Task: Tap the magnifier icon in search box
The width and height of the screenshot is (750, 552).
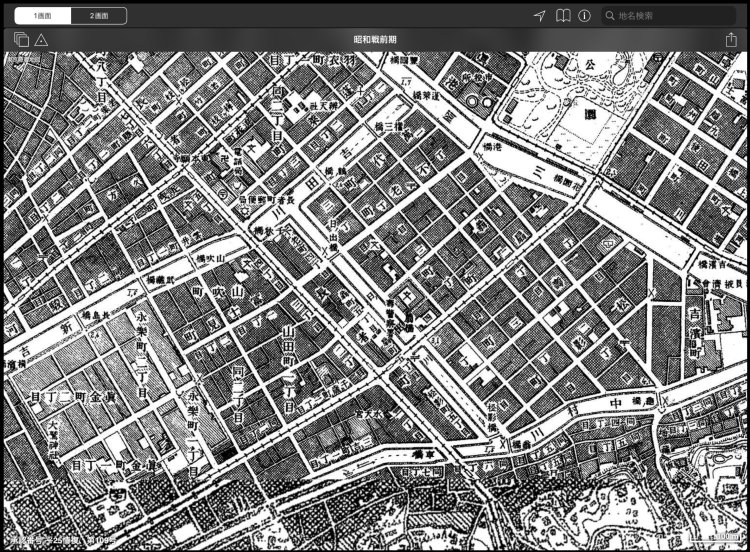Action: click(x=608, y=16)
